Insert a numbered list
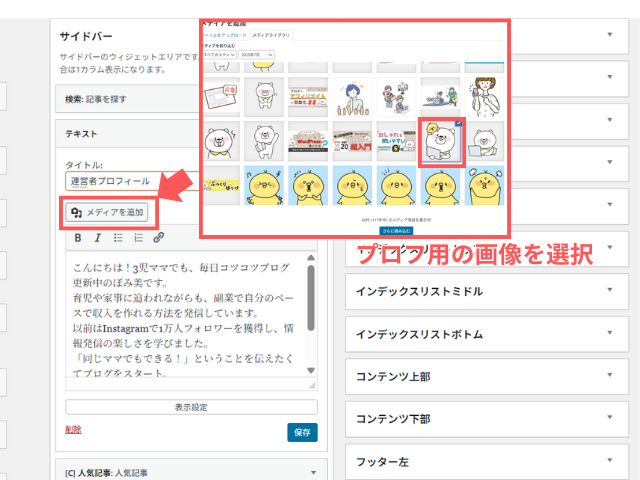Screen dimensions: 640x480 click(138, 238)
